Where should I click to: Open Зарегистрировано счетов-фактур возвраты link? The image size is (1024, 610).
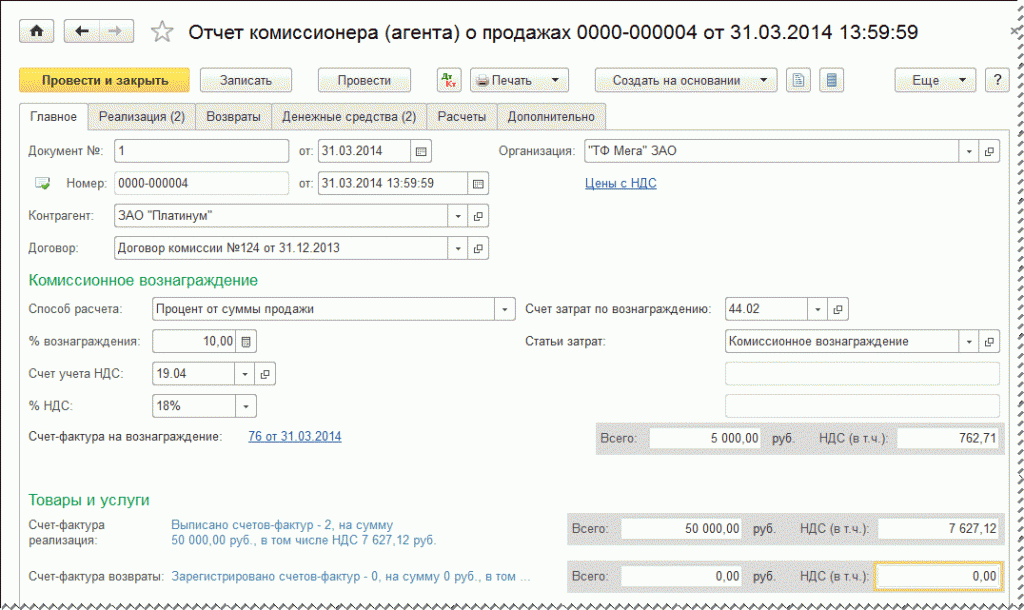(351, 577)
